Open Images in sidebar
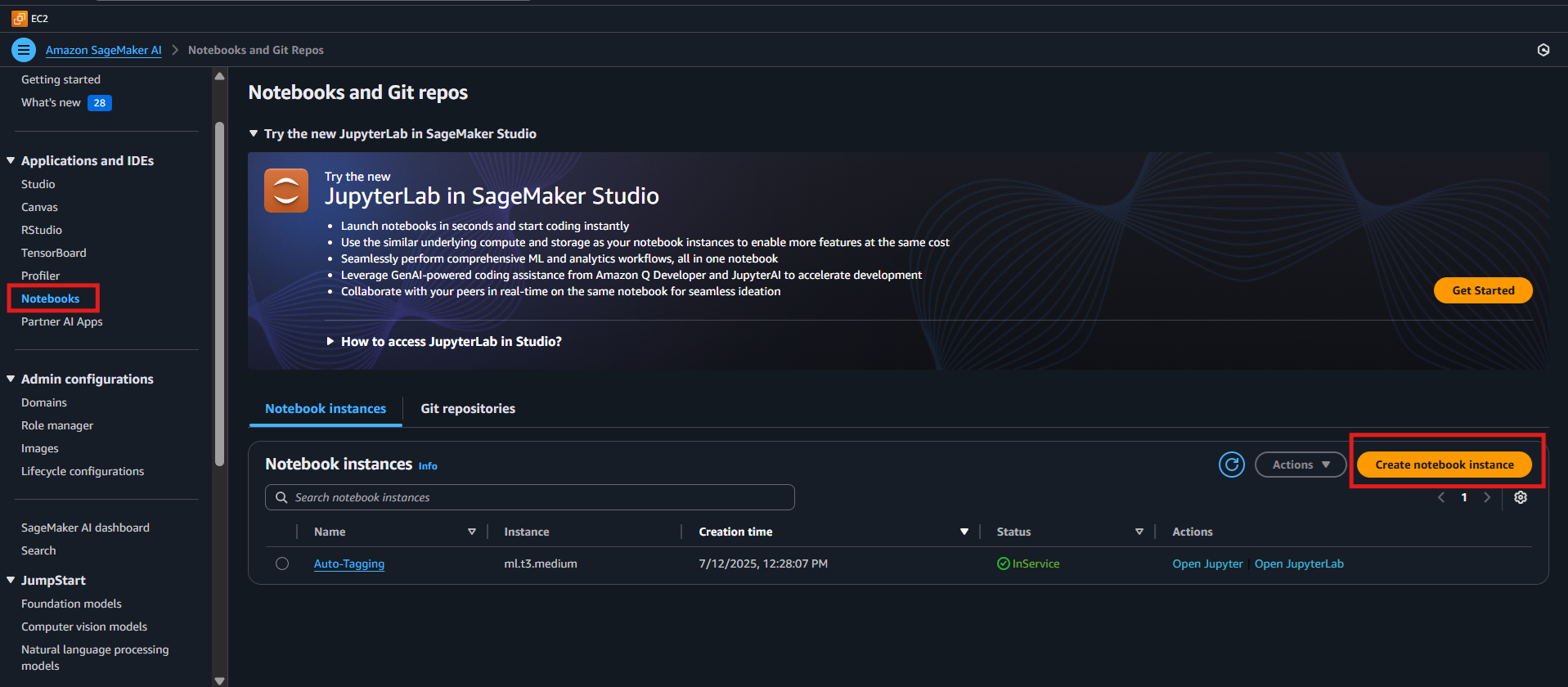This screenshot has width=1568, height=687. [40, 448]
